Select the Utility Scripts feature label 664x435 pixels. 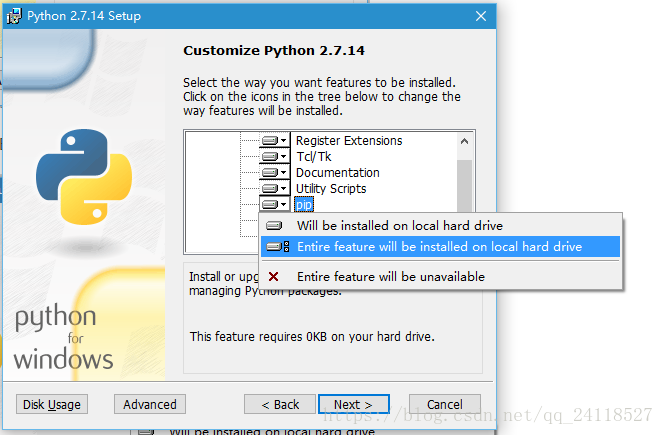(x=331, y=189)
